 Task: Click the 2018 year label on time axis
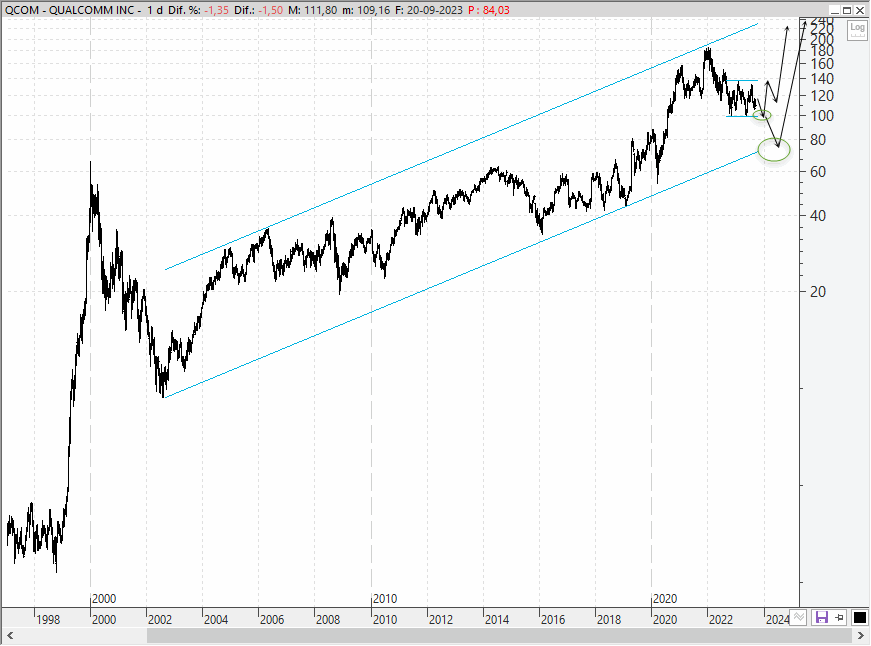[609, 619]
